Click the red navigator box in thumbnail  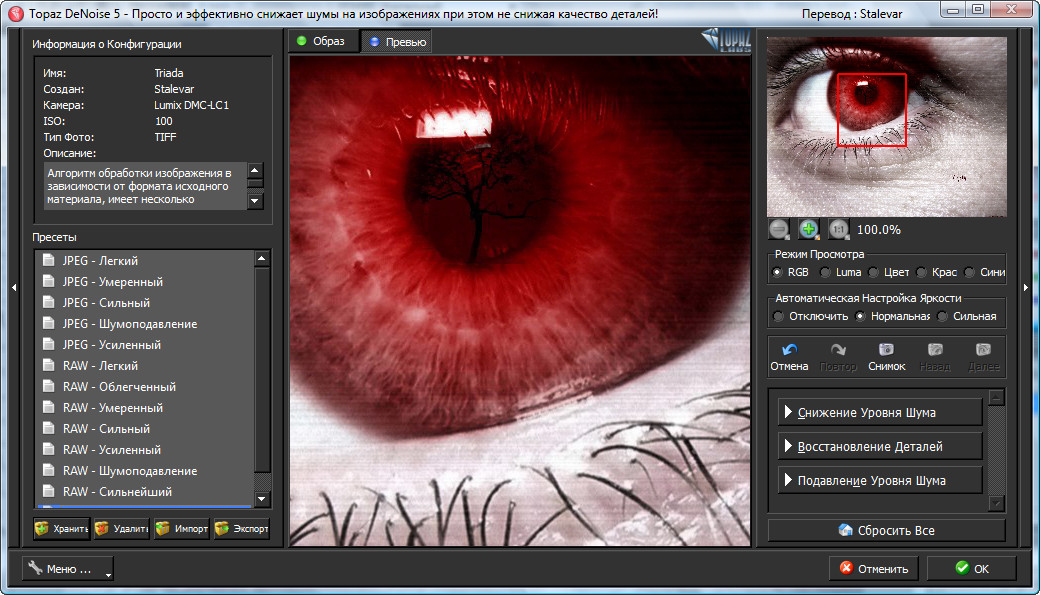click(871, 110)
